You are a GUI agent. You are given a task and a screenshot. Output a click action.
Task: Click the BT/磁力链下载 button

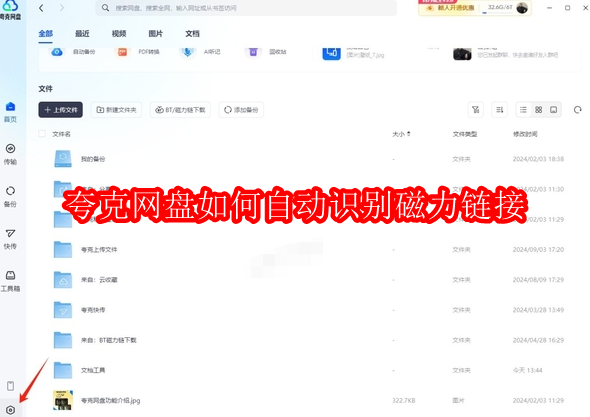[180, 110]
